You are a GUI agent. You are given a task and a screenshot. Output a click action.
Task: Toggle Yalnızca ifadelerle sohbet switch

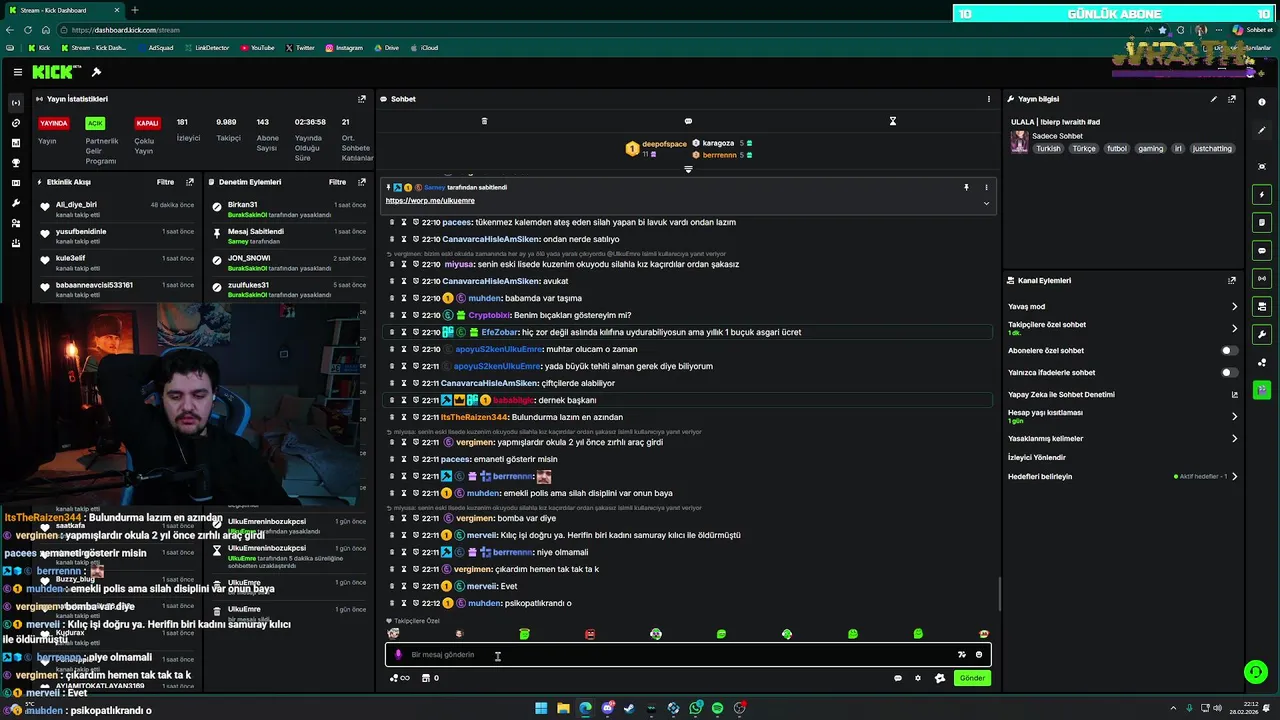pyautogui.click(x=1229, y=373)
